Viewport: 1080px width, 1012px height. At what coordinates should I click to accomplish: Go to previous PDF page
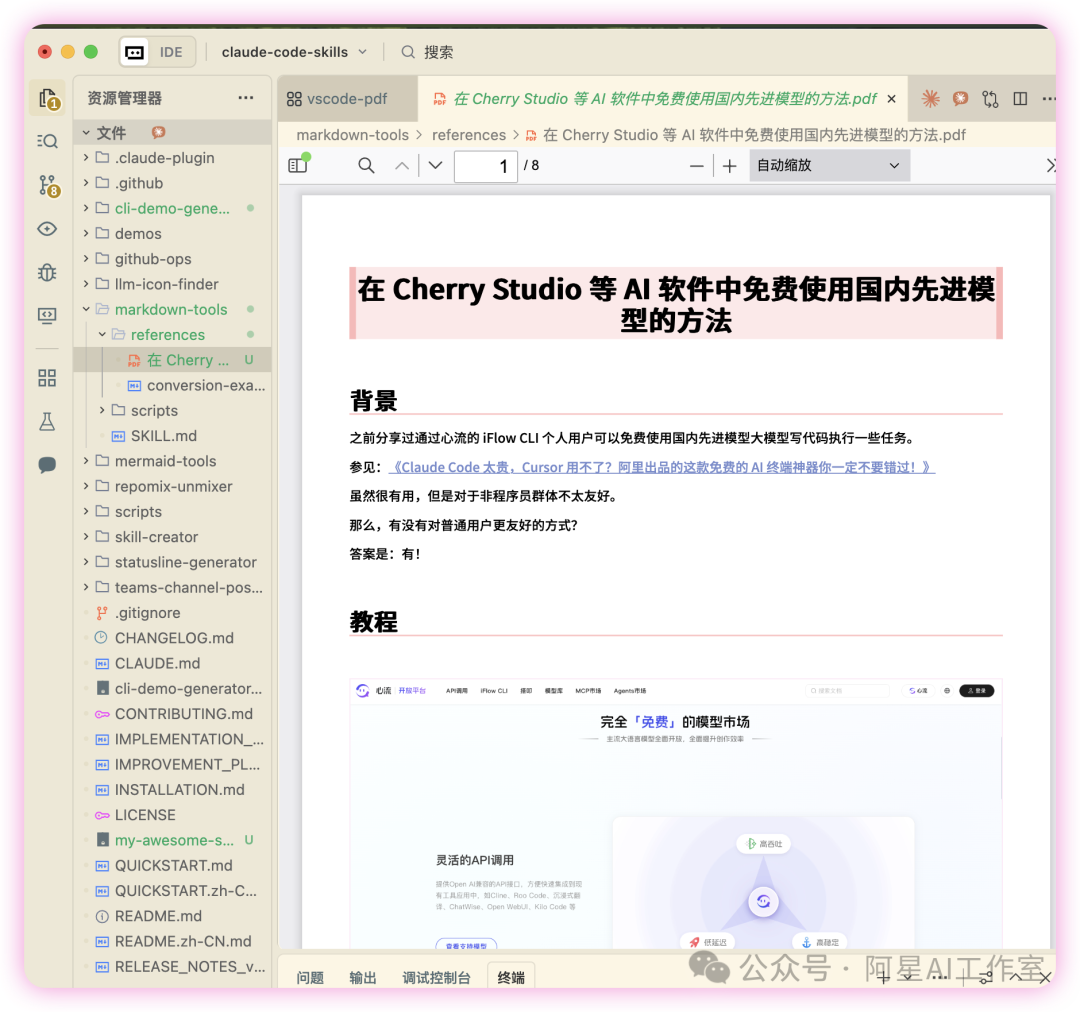[402, 165]
